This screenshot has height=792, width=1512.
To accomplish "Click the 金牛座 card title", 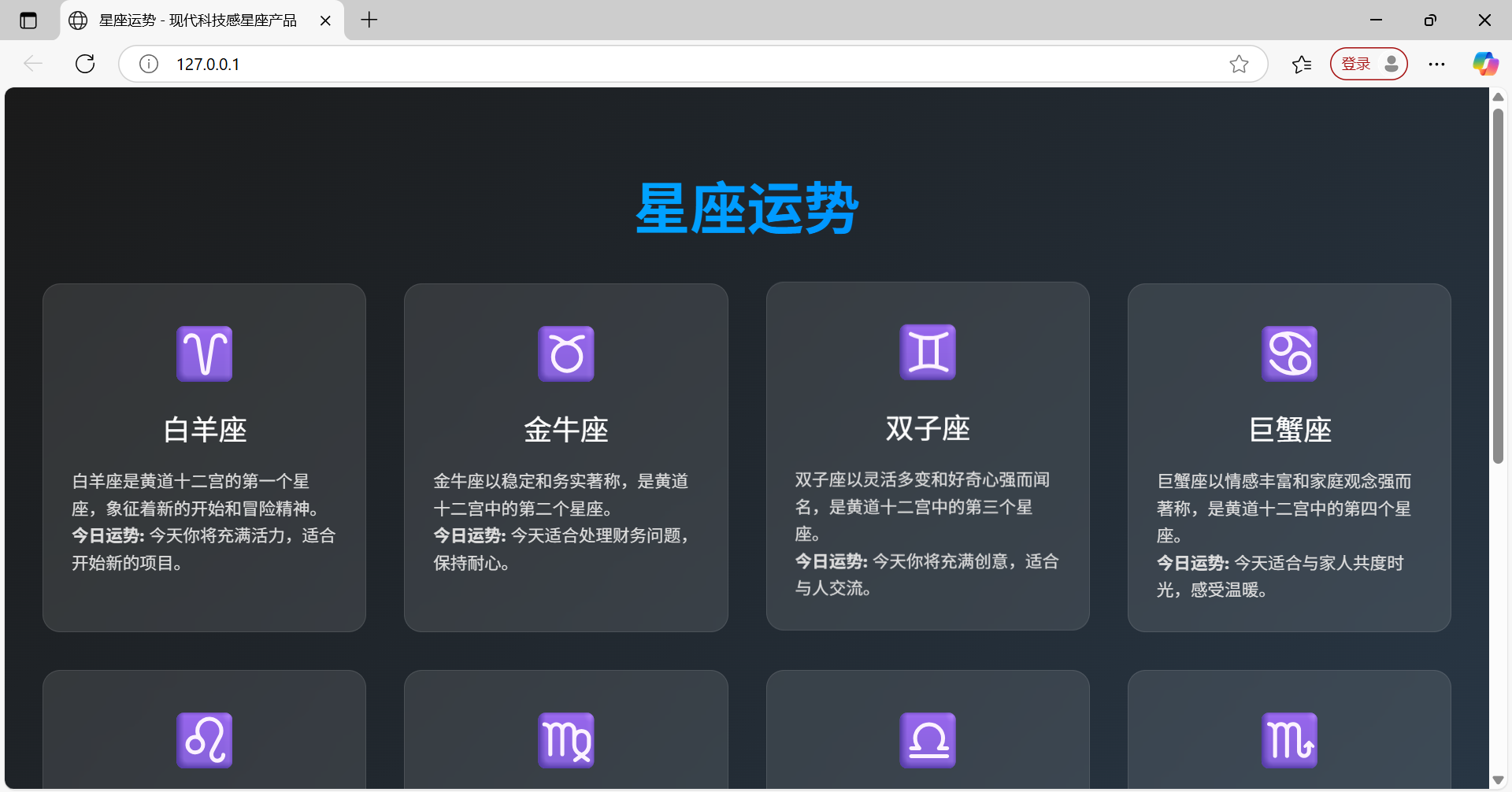I will [x=566, y=430].
